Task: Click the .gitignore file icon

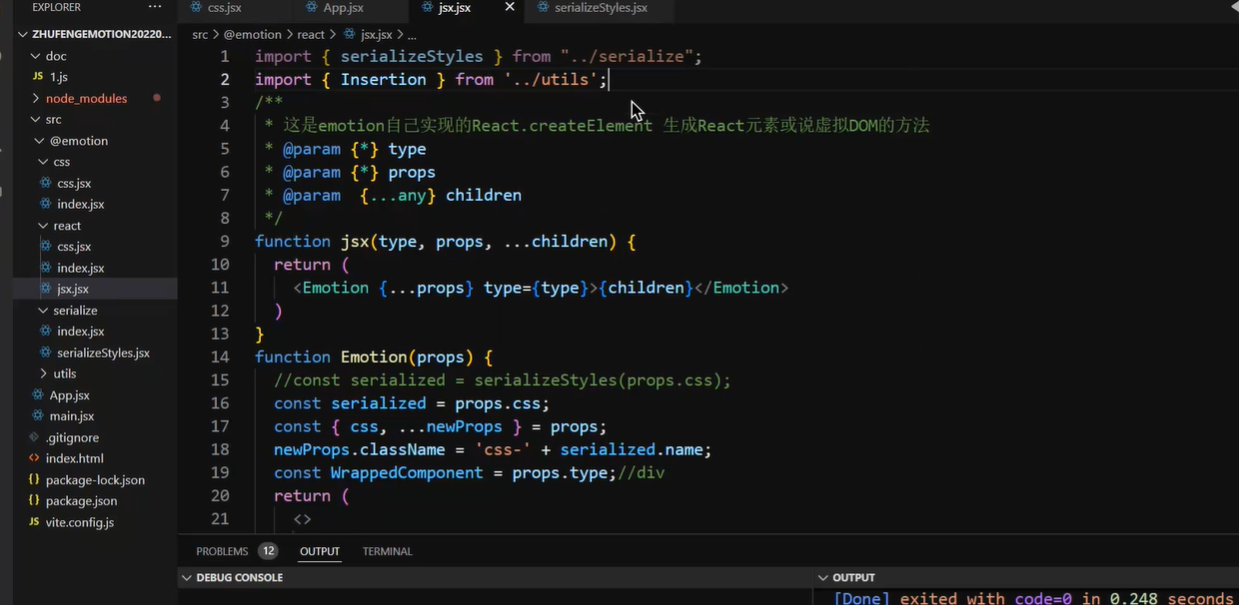Action: 35,437
